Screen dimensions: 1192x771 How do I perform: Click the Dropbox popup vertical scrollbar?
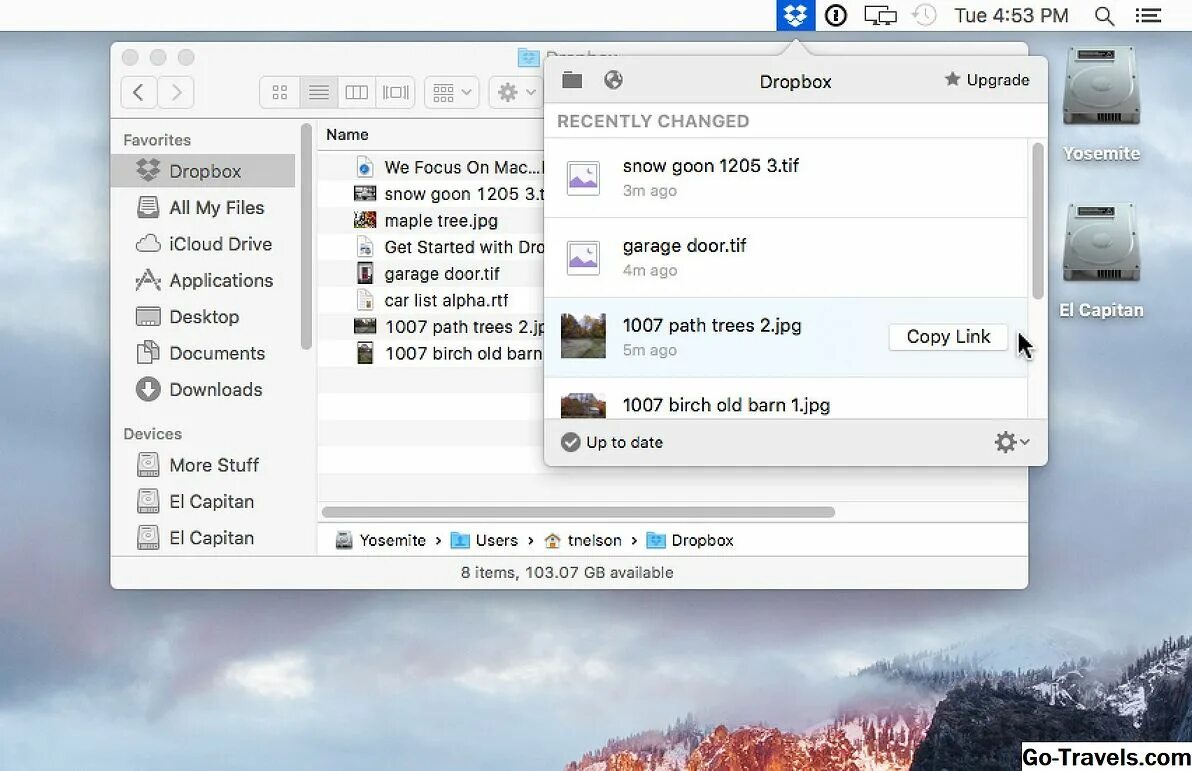point(1038,221)
